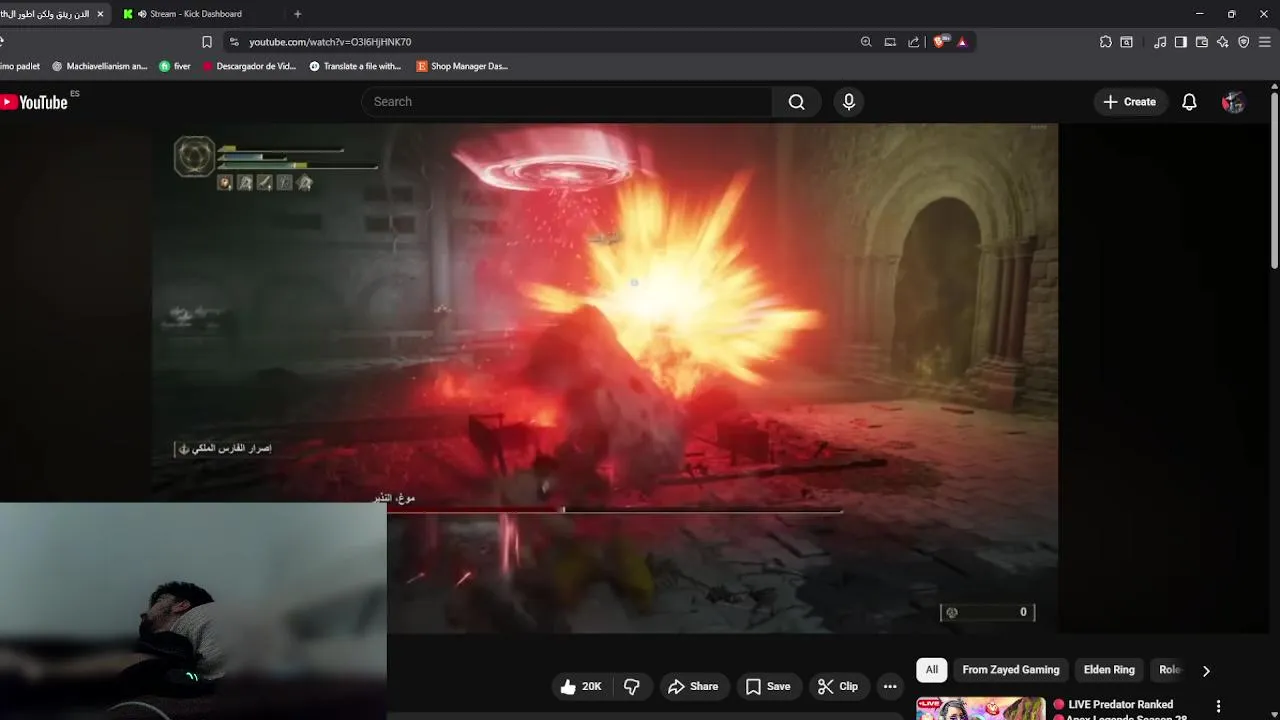Select the partially visible Role chip

[x=1169, y=670]
